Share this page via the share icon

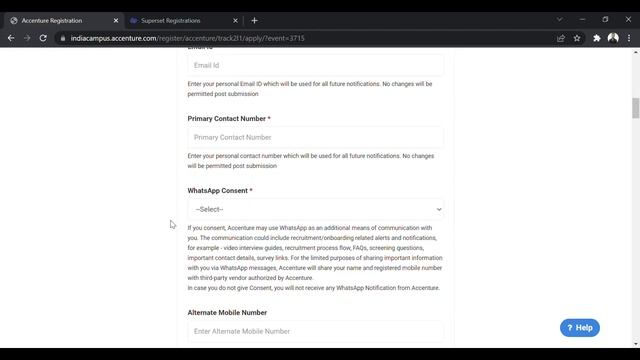(x=561, y=38)
